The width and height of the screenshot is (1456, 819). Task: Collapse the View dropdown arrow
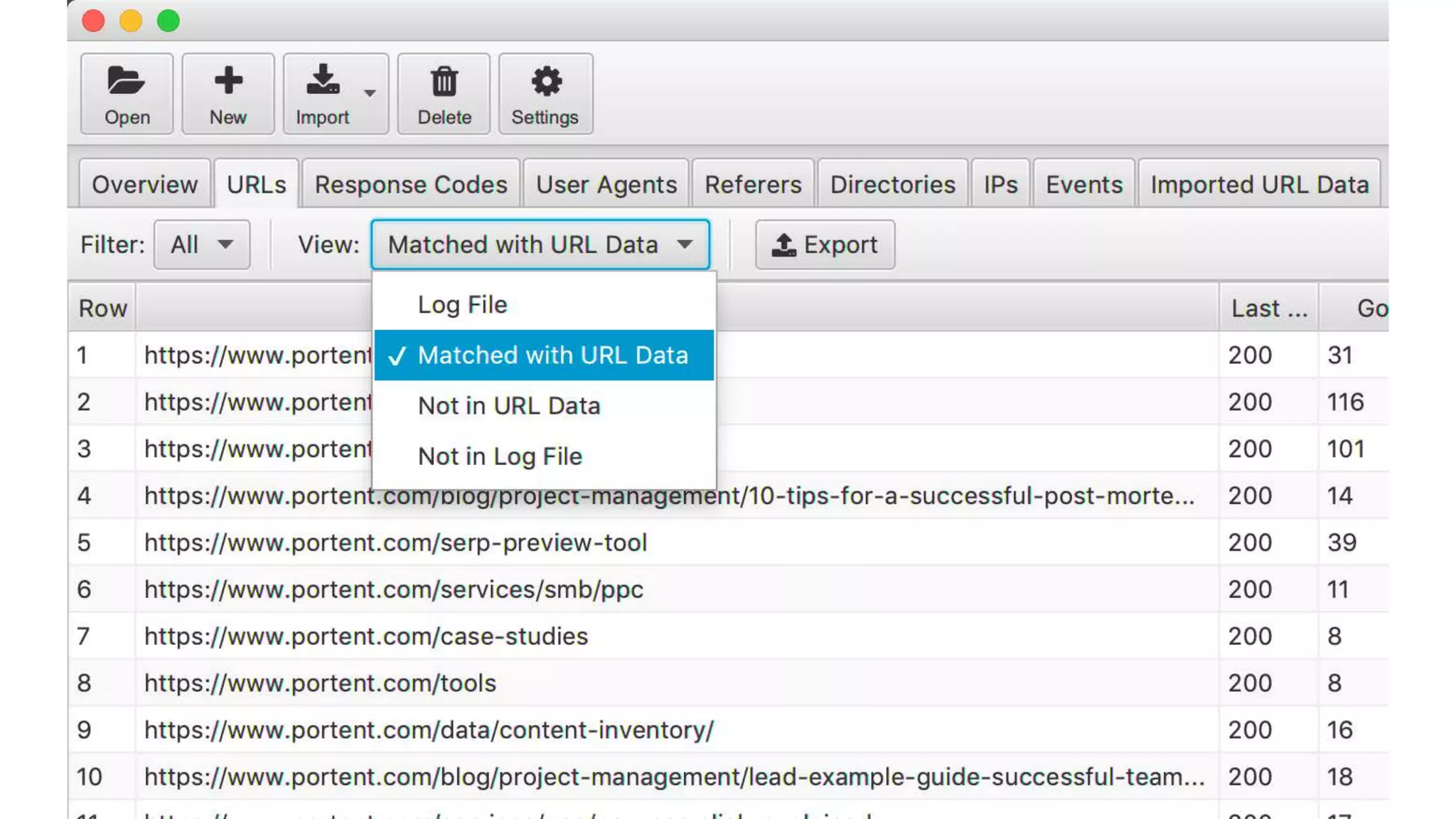[x=685, y=245]
